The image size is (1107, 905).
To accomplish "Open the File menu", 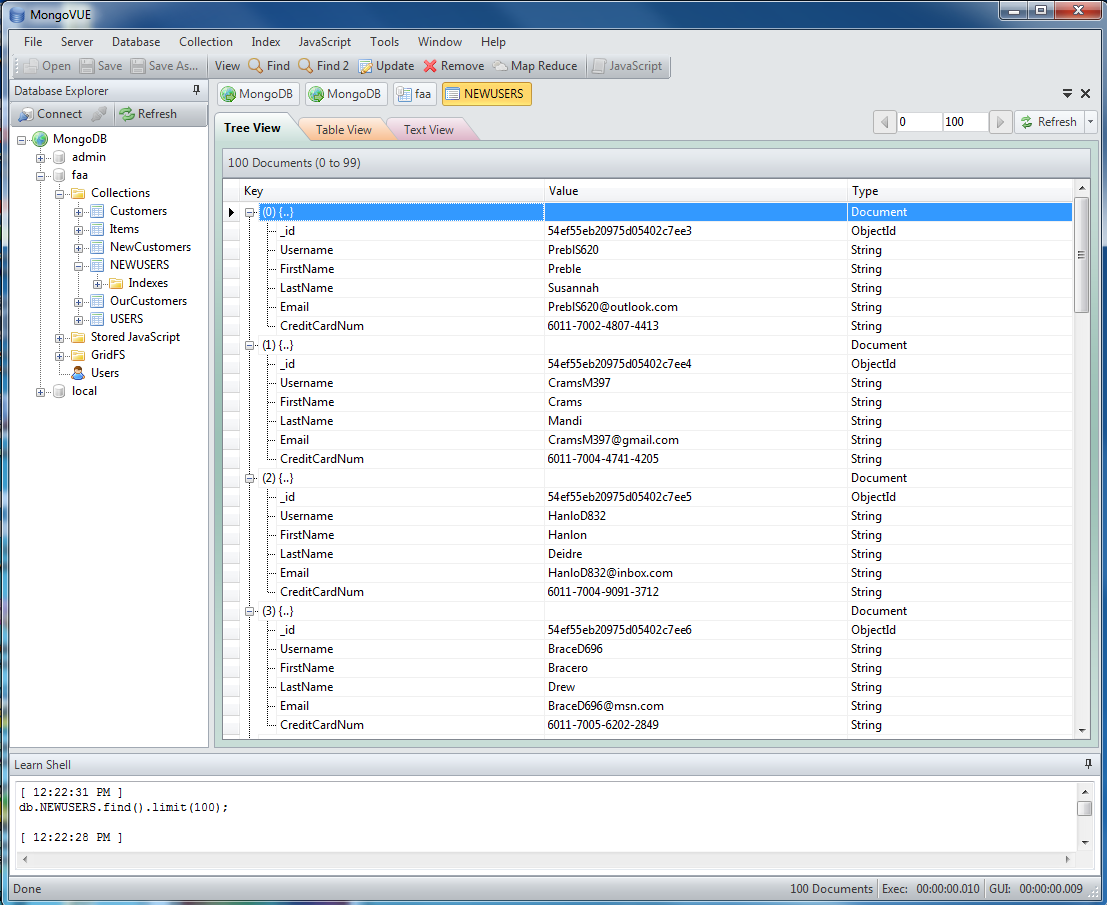I will coord(33,42).
